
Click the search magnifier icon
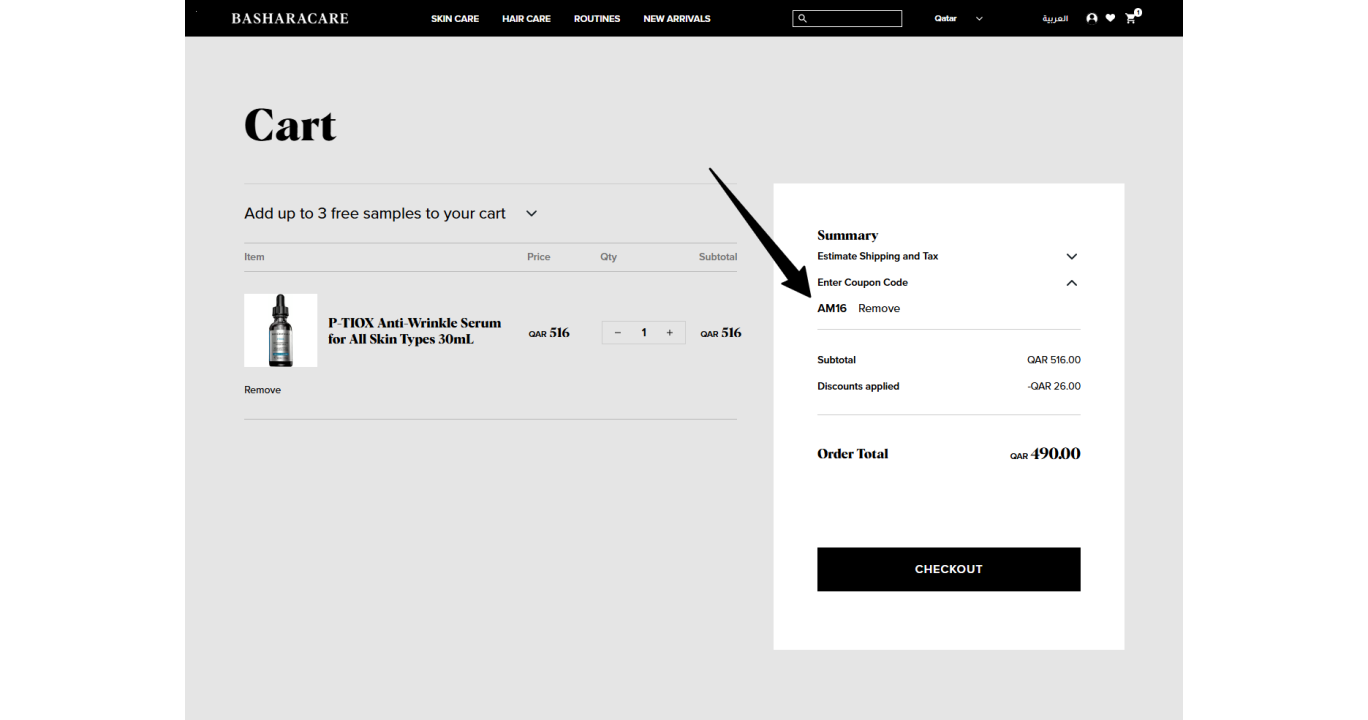(802, 18)
